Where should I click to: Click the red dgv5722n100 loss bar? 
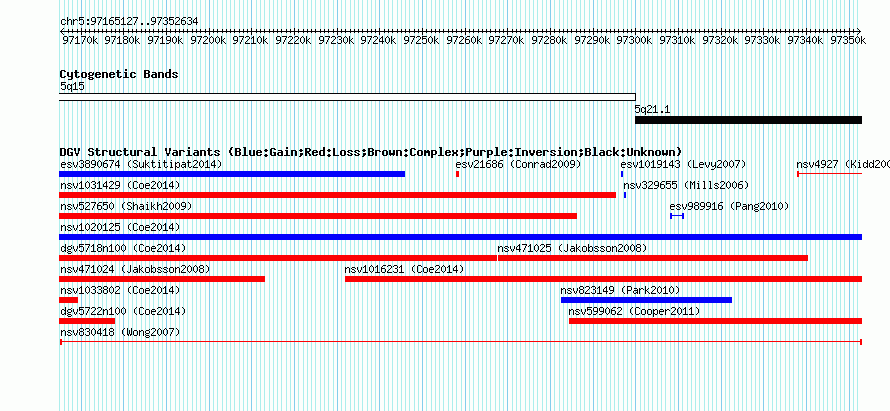point(87,321)
